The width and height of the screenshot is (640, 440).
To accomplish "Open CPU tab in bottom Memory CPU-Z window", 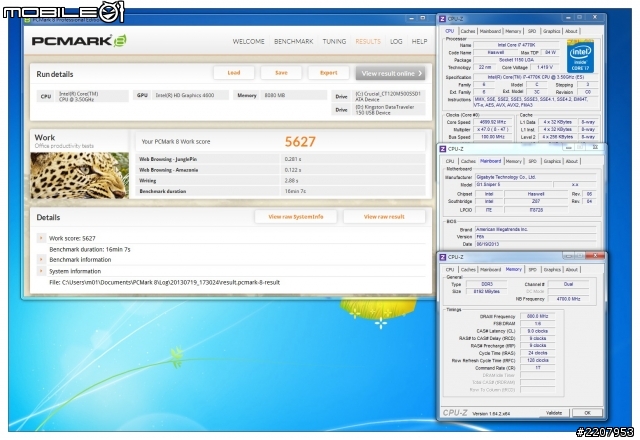I will pos(450,270).
